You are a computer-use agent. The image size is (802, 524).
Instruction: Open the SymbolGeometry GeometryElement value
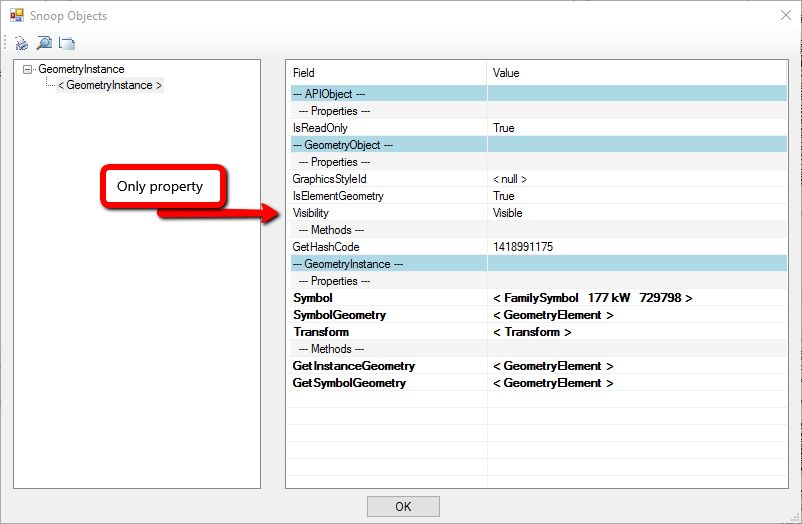coord(553,315)
